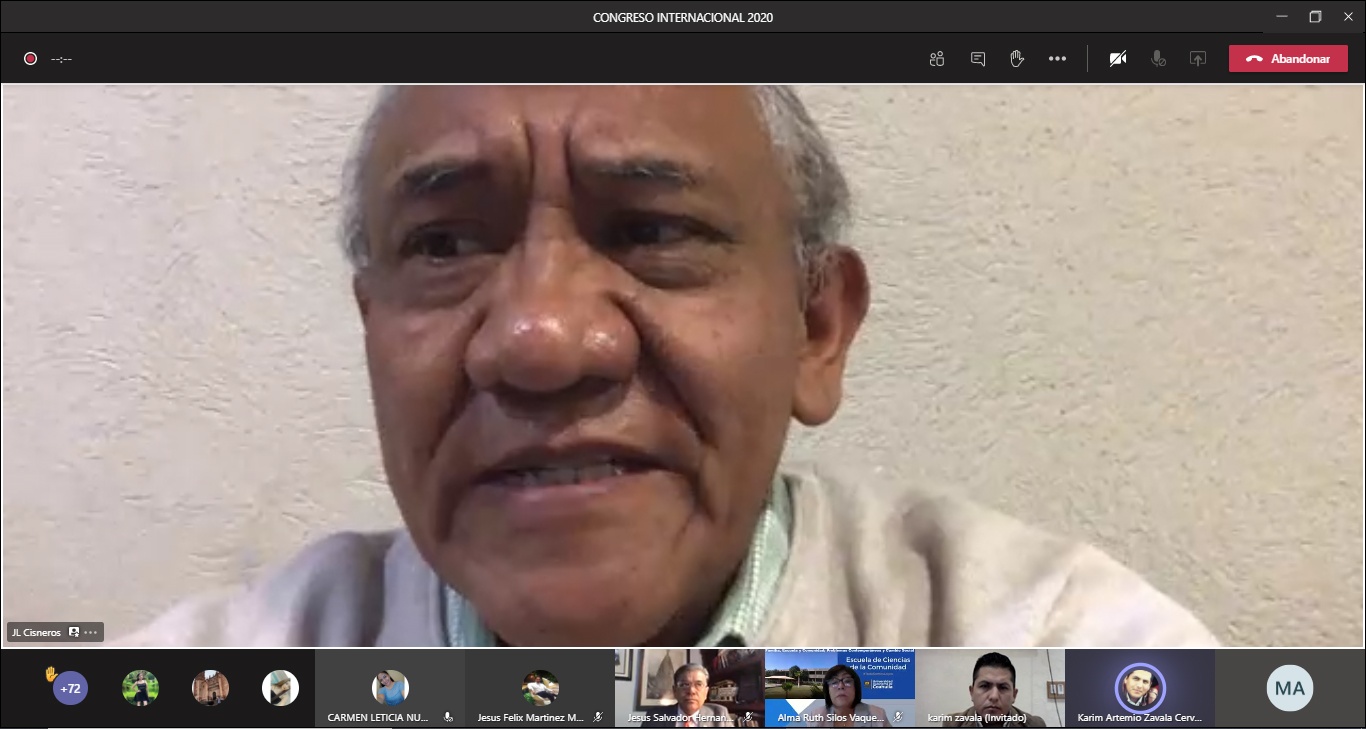Open the share content tray
This screenshot has width=1366, height=729.
click(x=1197, y=59)
